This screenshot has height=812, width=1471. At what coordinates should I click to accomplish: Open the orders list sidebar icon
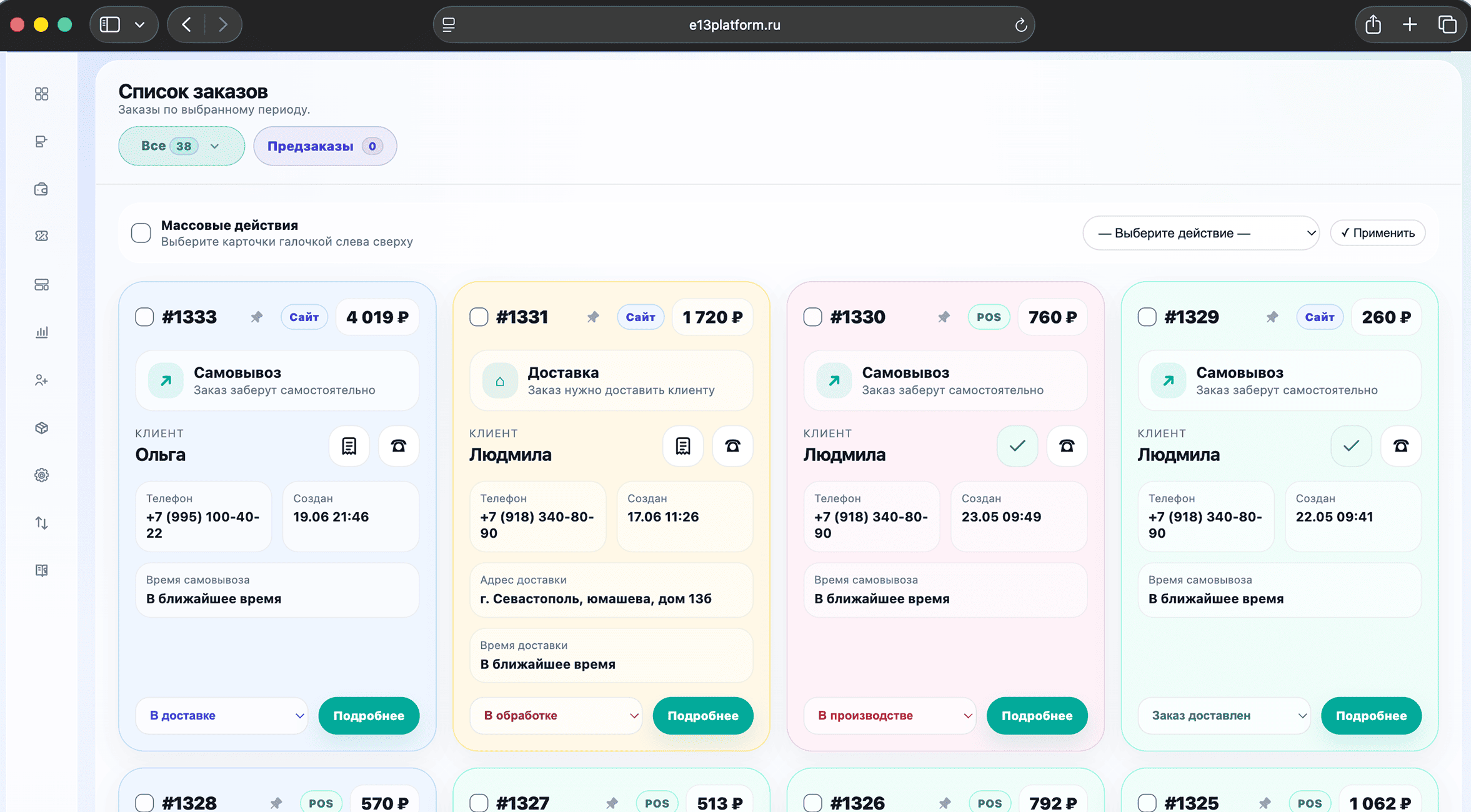tap(41, 142)
